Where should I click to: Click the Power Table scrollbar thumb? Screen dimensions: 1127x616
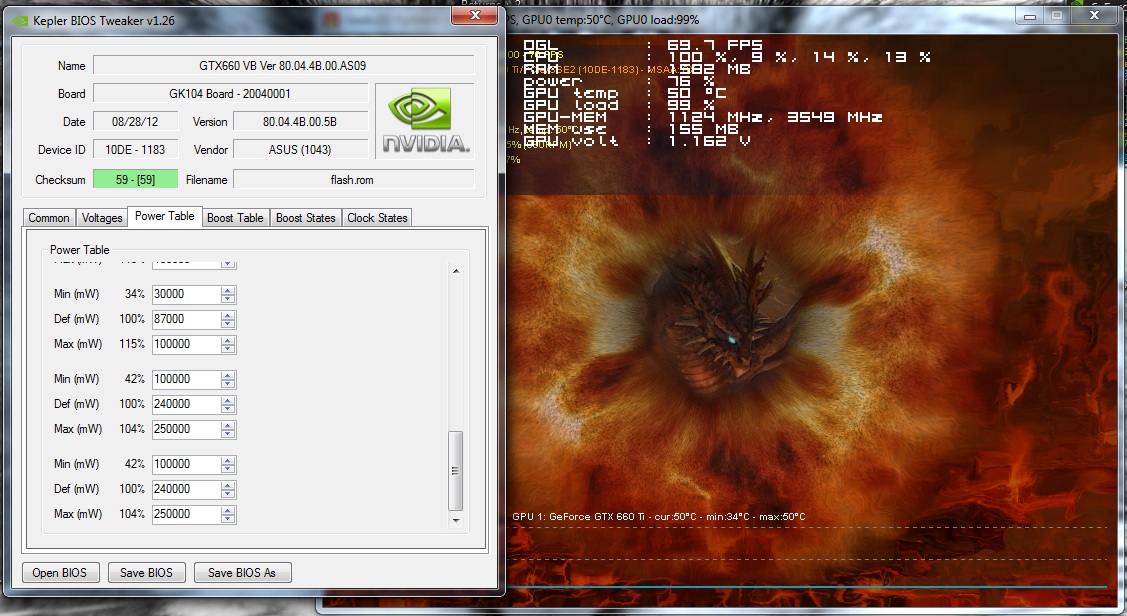tap(456, 471)
